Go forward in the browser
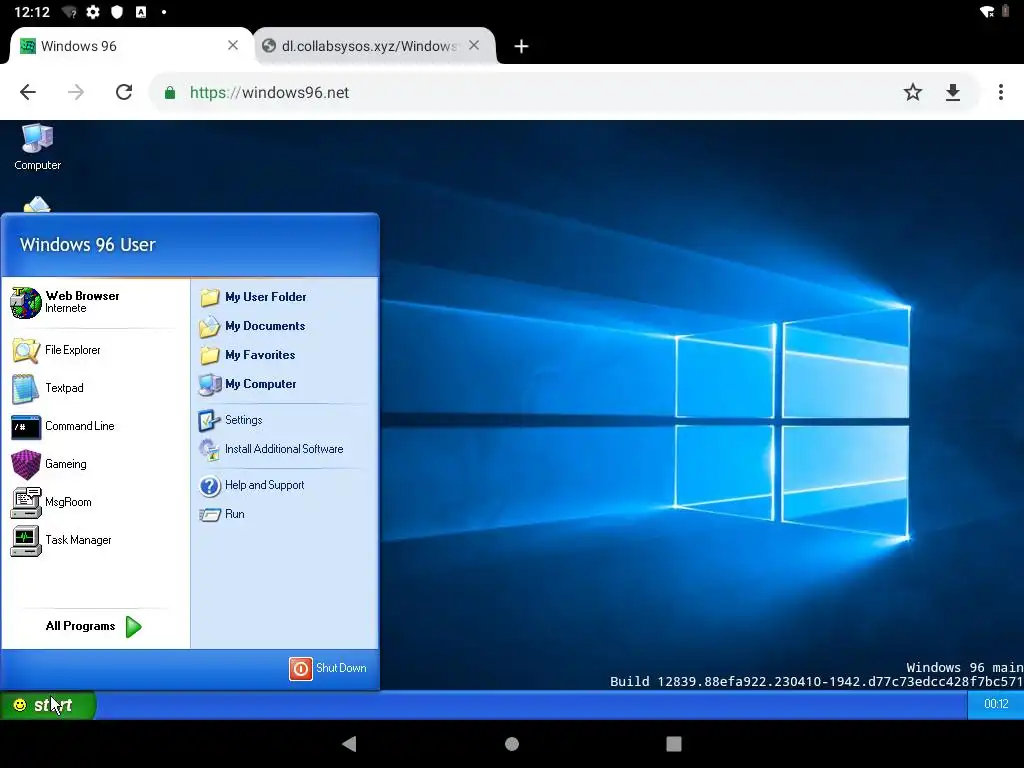1024x768 pixels. pyautogui.click(x=76, y=92)
